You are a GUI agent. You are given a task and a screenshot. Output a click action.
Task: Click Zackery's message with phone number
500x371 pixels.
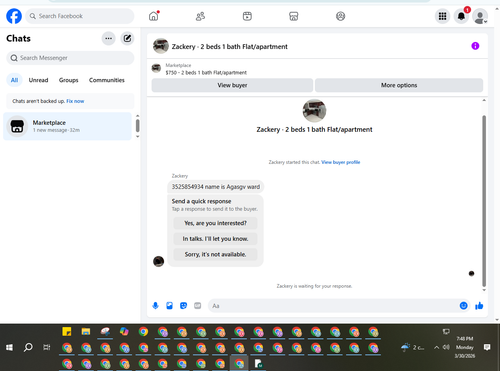[216, 187]
